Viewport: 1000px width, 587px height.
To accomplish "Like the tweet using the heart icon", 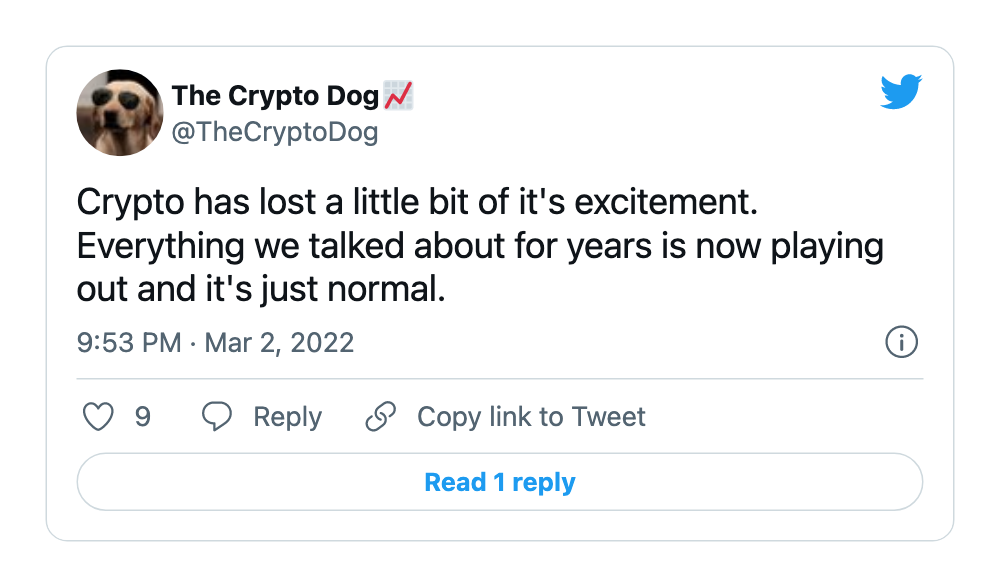I will click(x=98, y=416).
